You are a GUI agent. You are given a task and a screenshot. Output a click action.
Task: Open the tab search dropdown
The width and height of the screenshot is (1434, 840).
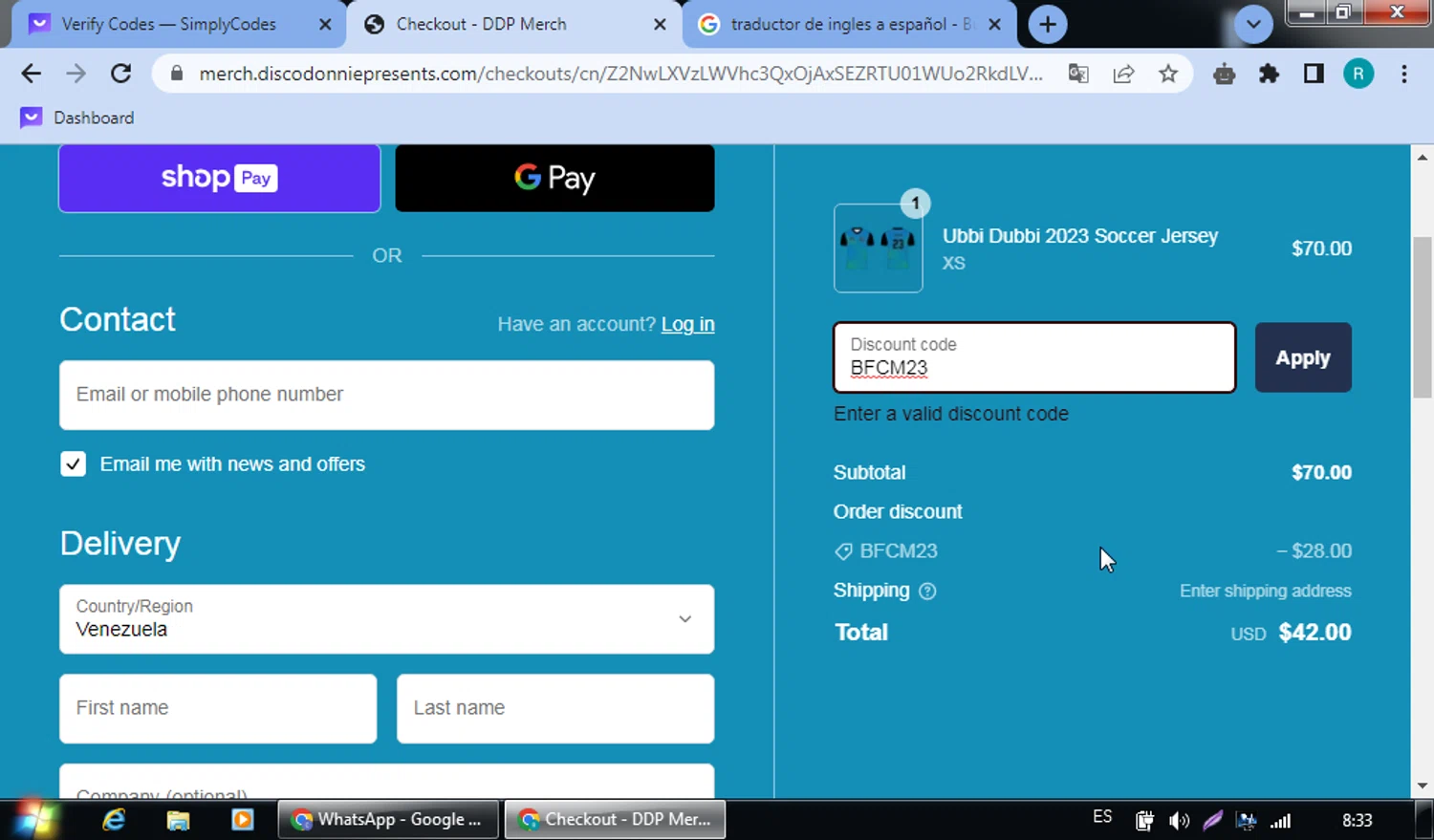click(x=1253, y=24)
